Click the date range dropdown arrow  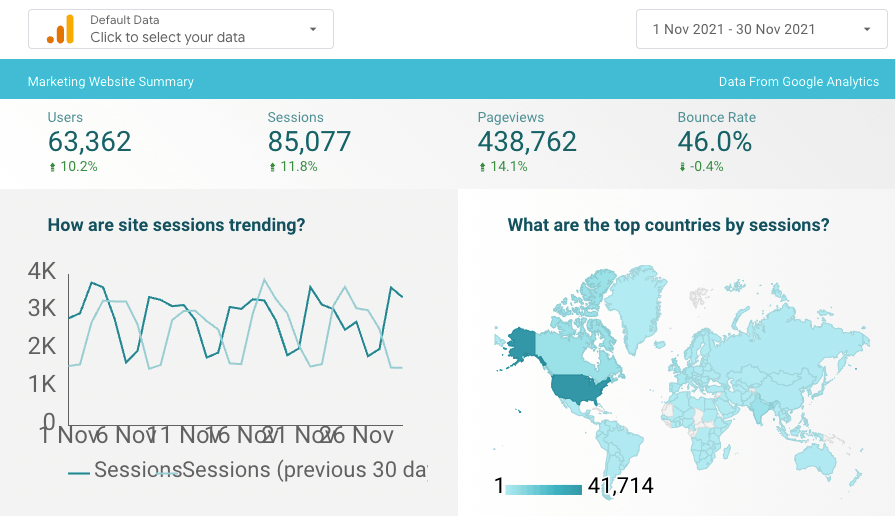[x=867, y=29]
